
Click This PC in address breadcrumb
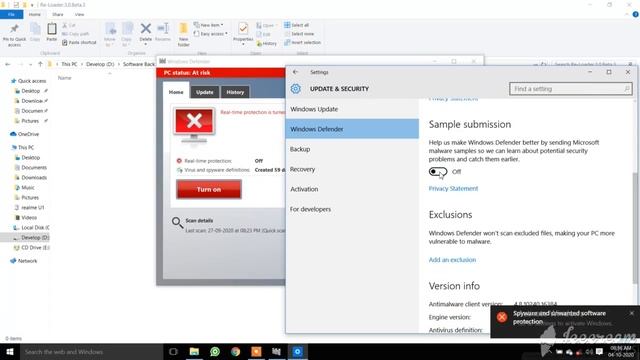pos(69,64)
